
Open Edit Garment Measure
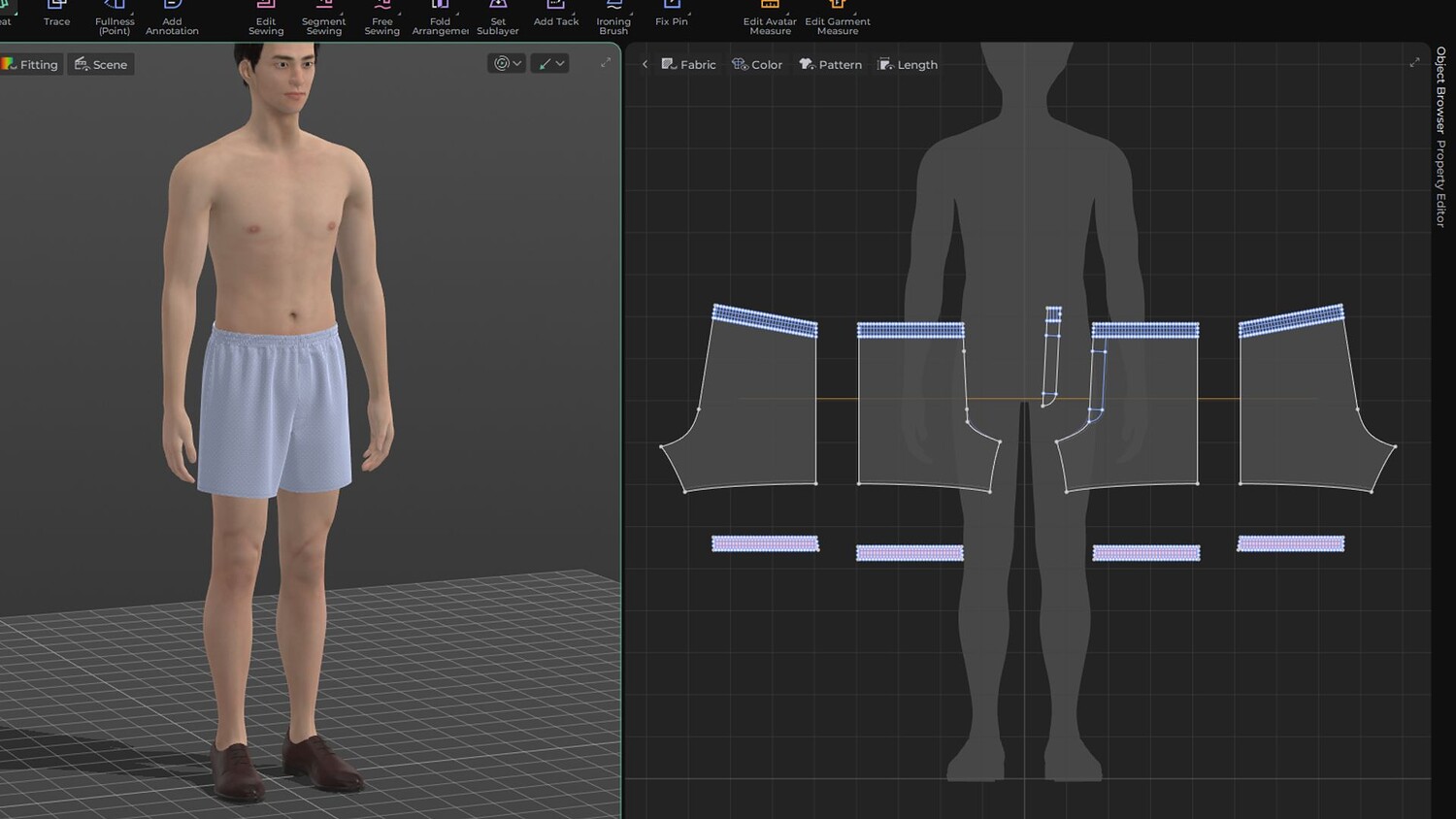coord(838,18)
